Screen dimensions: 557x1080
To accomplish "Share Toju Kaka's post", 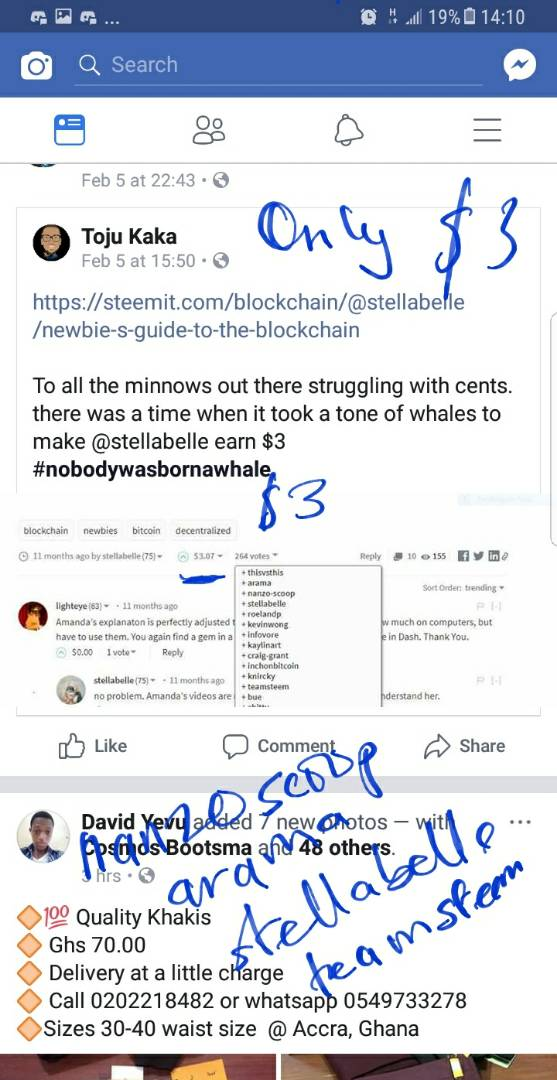I will click(x=465, y=746).
